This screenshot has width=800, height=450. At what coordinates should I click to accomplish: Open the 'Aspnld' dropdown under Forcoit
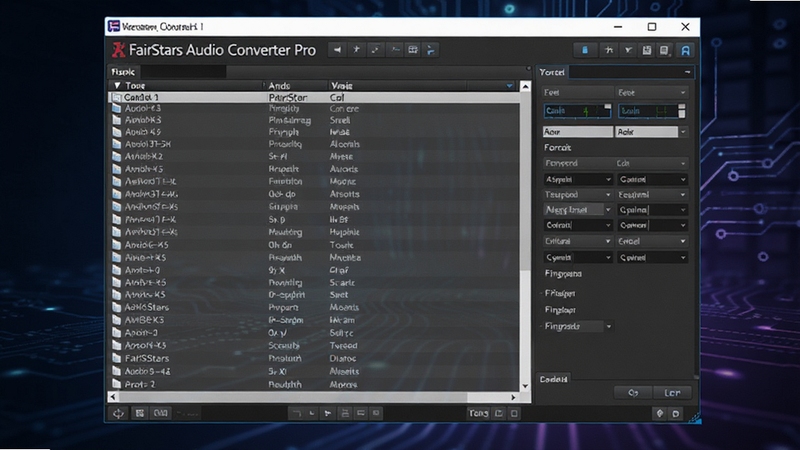tap(578, 179)
